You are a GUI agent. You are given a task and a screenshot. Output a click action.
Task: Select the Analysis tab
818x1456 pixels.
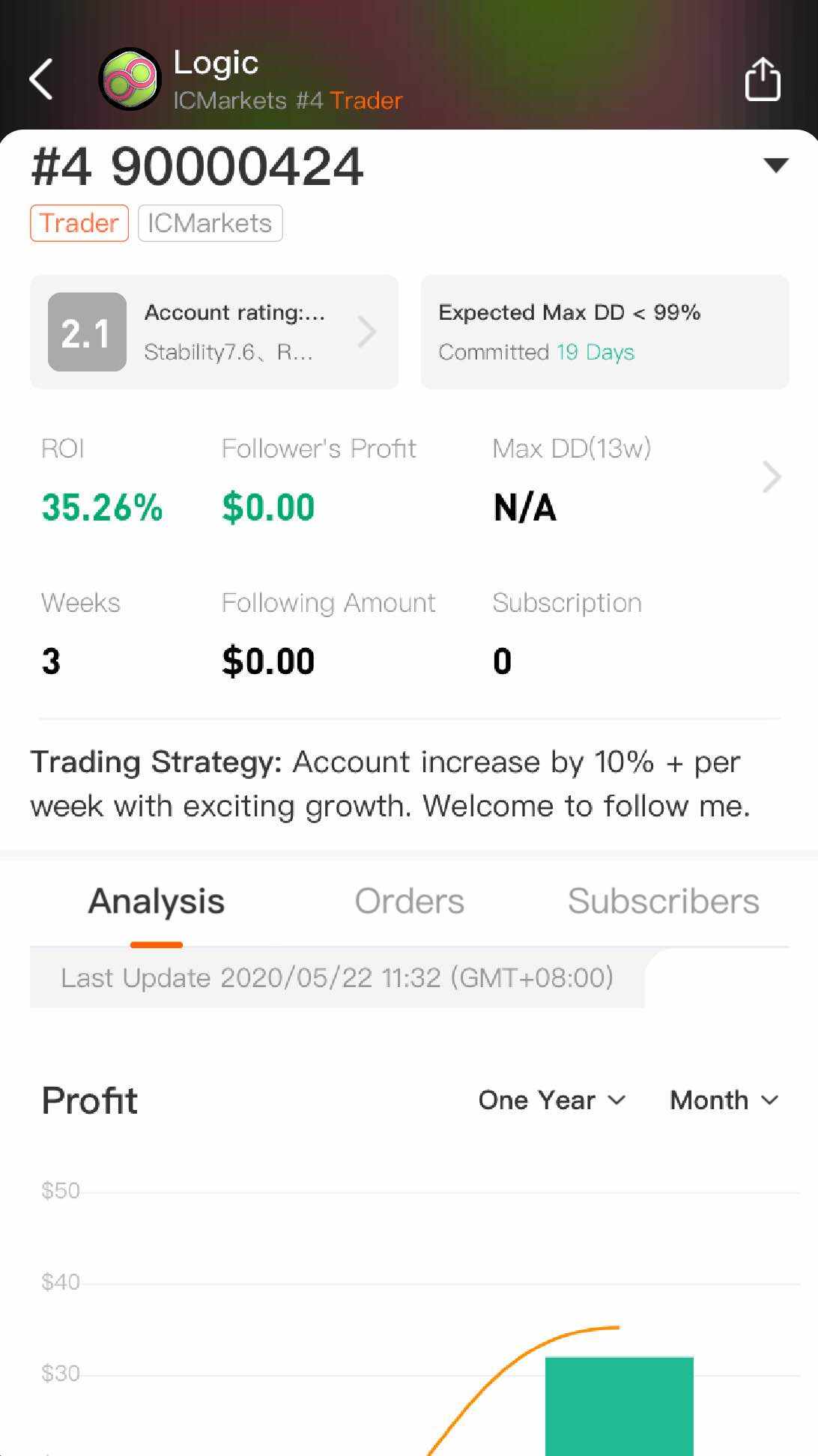click(157, 901)
